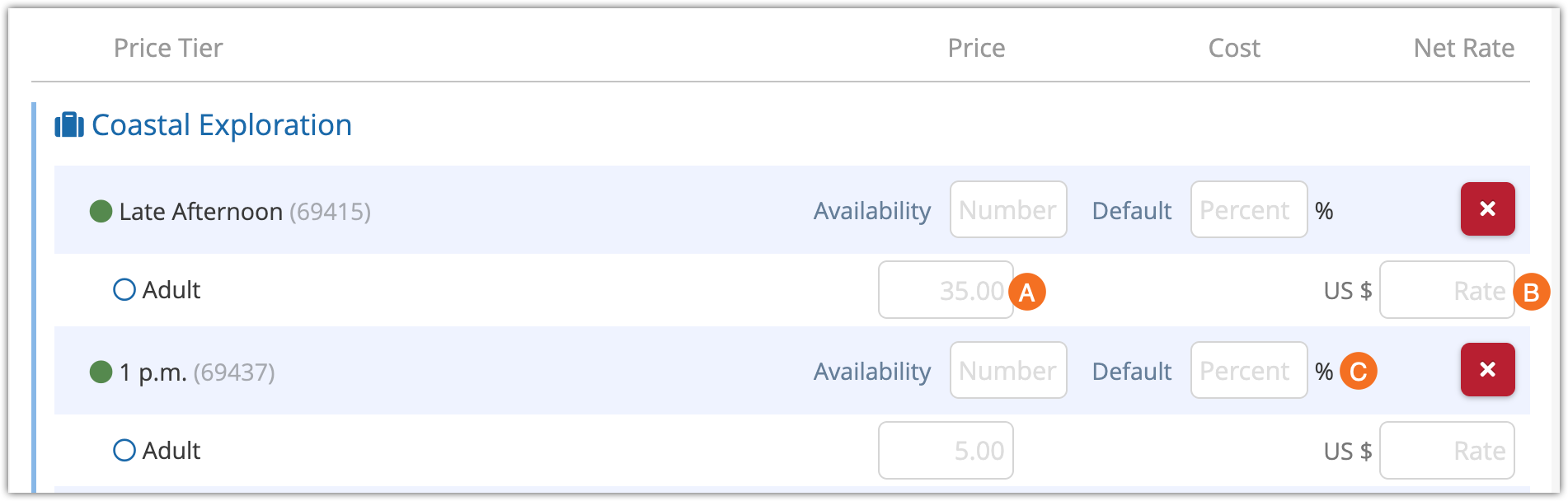The height and width of the screenshot is (501, 1568).
Task: Click Net Rate field for Late Afternoon Adult
Action: (x=1447, y=290)
